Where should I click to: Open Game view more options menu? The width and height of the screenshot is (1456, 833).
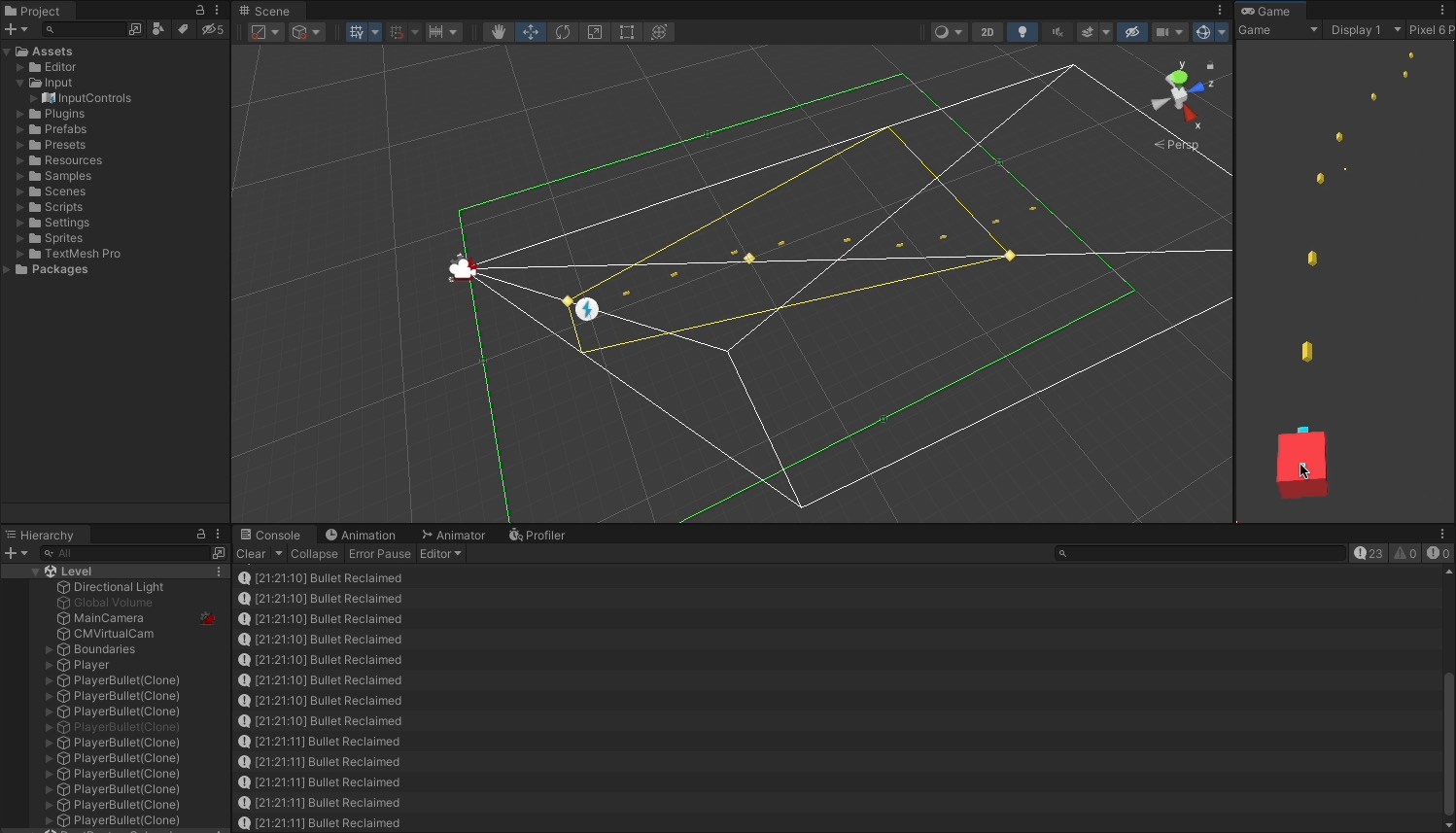pos(1442,11)
